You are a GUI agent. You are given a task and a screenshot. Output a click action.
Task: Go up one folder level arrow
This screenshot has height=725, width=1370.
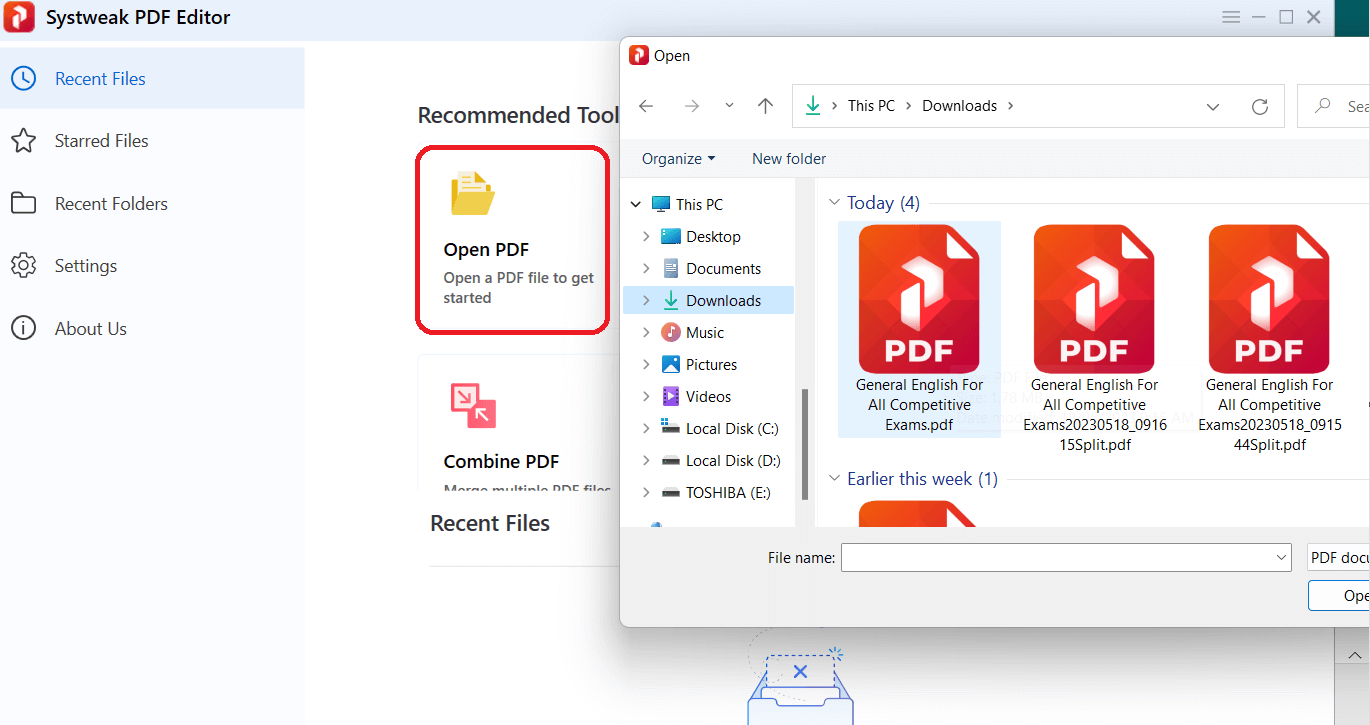tap(765, 106)
